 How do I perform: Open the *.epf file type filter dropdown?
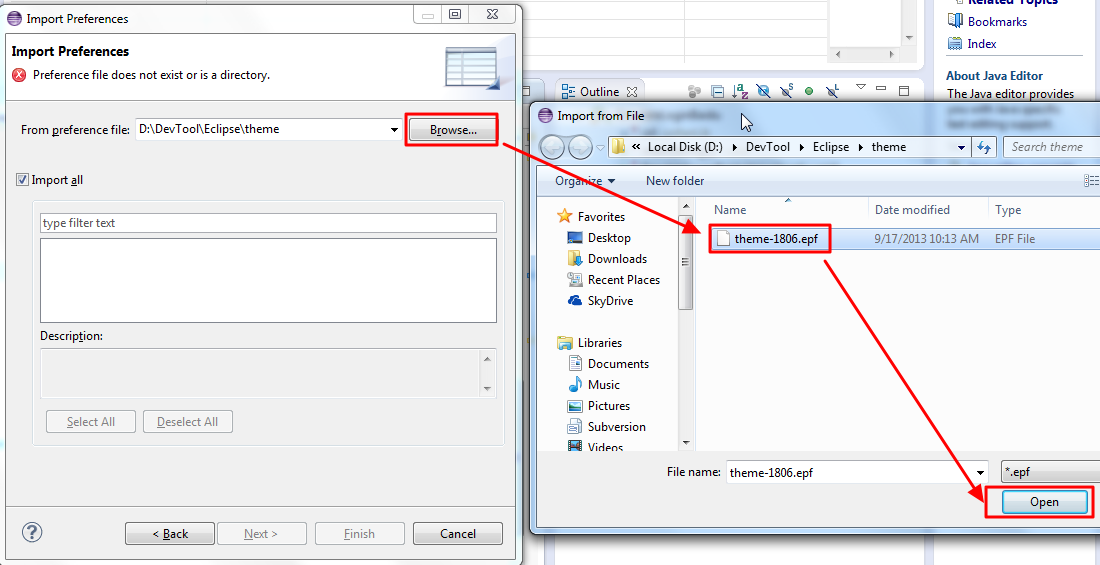click(x=1050, y=472)
